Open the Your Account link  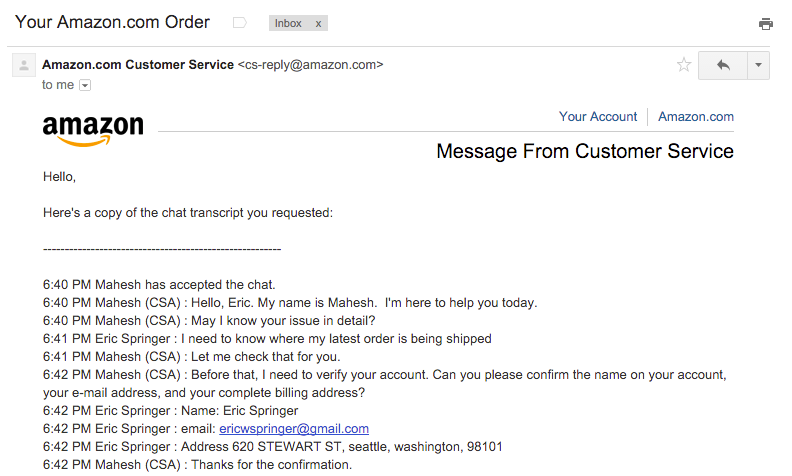point(598,117)
